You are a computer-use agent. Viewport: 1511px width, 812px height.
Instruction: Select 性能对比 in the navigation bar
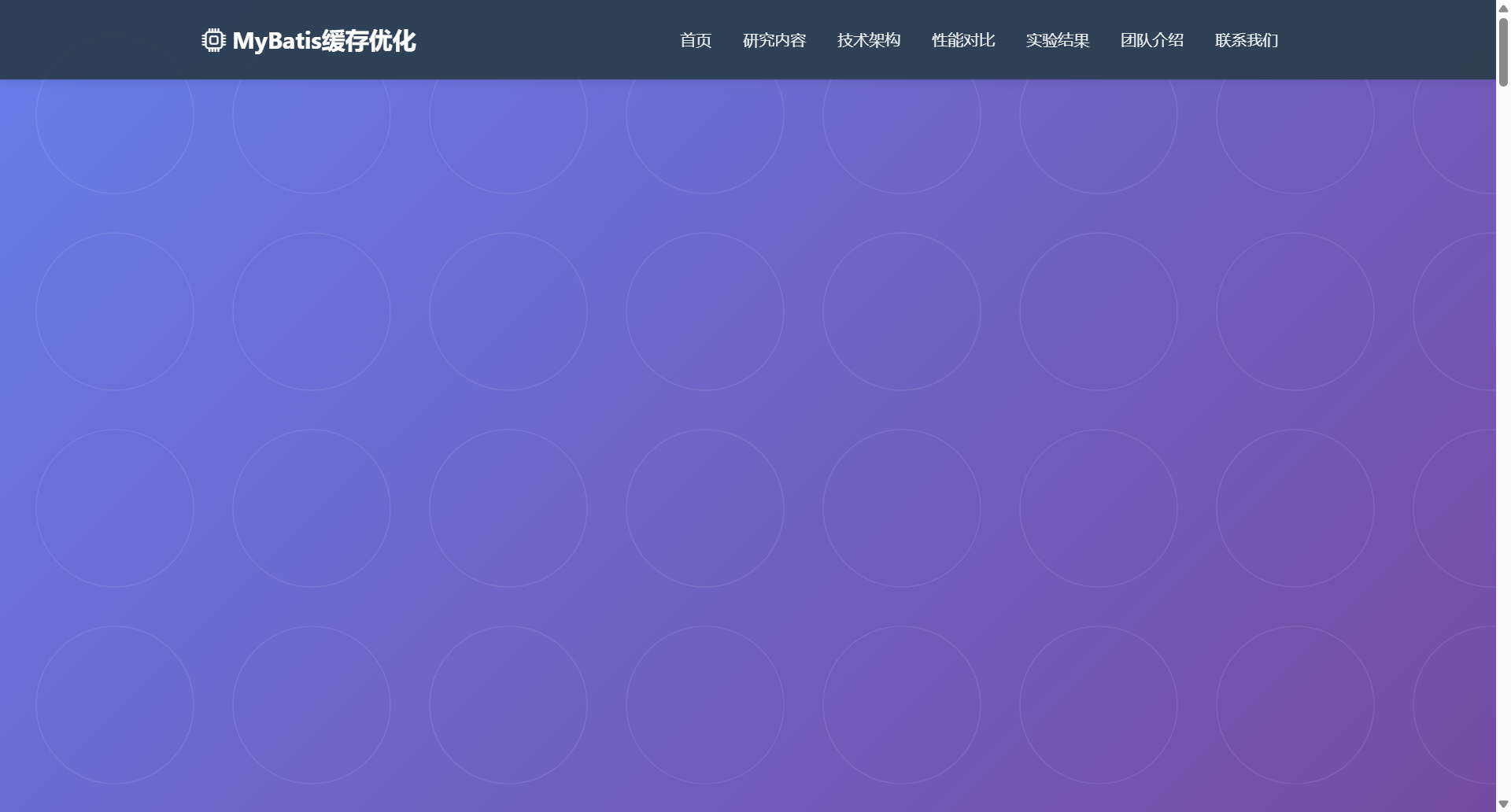tap(963, 40)
